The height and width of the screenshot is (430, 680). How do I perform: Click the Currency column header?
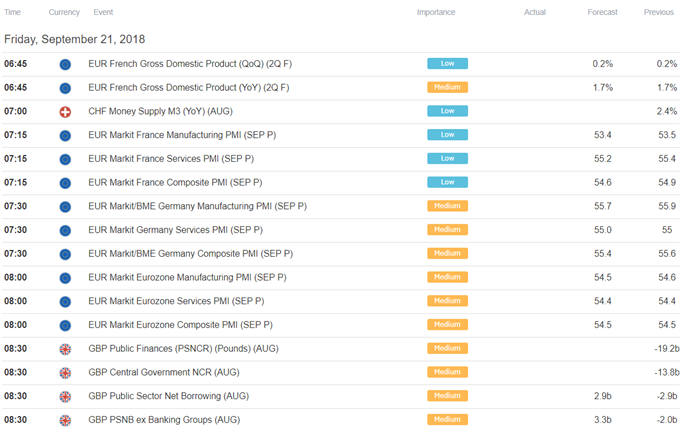64,12
